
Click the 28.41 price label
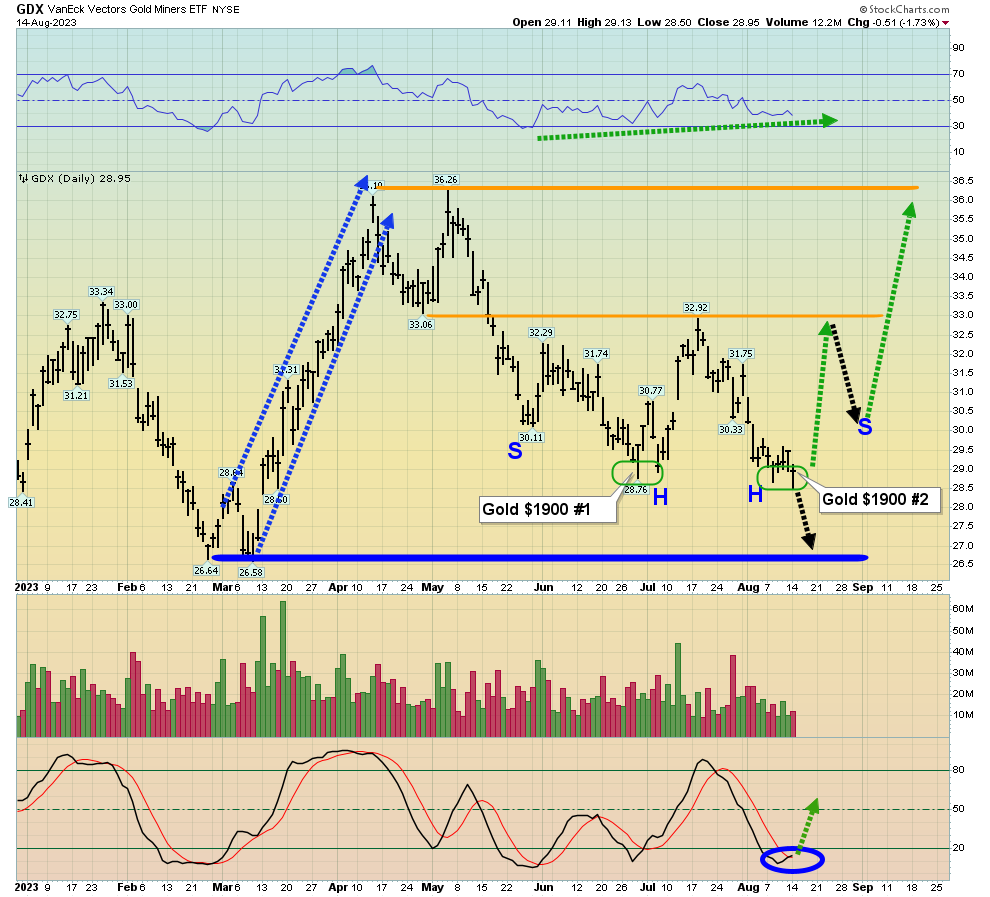click(21, 502)
